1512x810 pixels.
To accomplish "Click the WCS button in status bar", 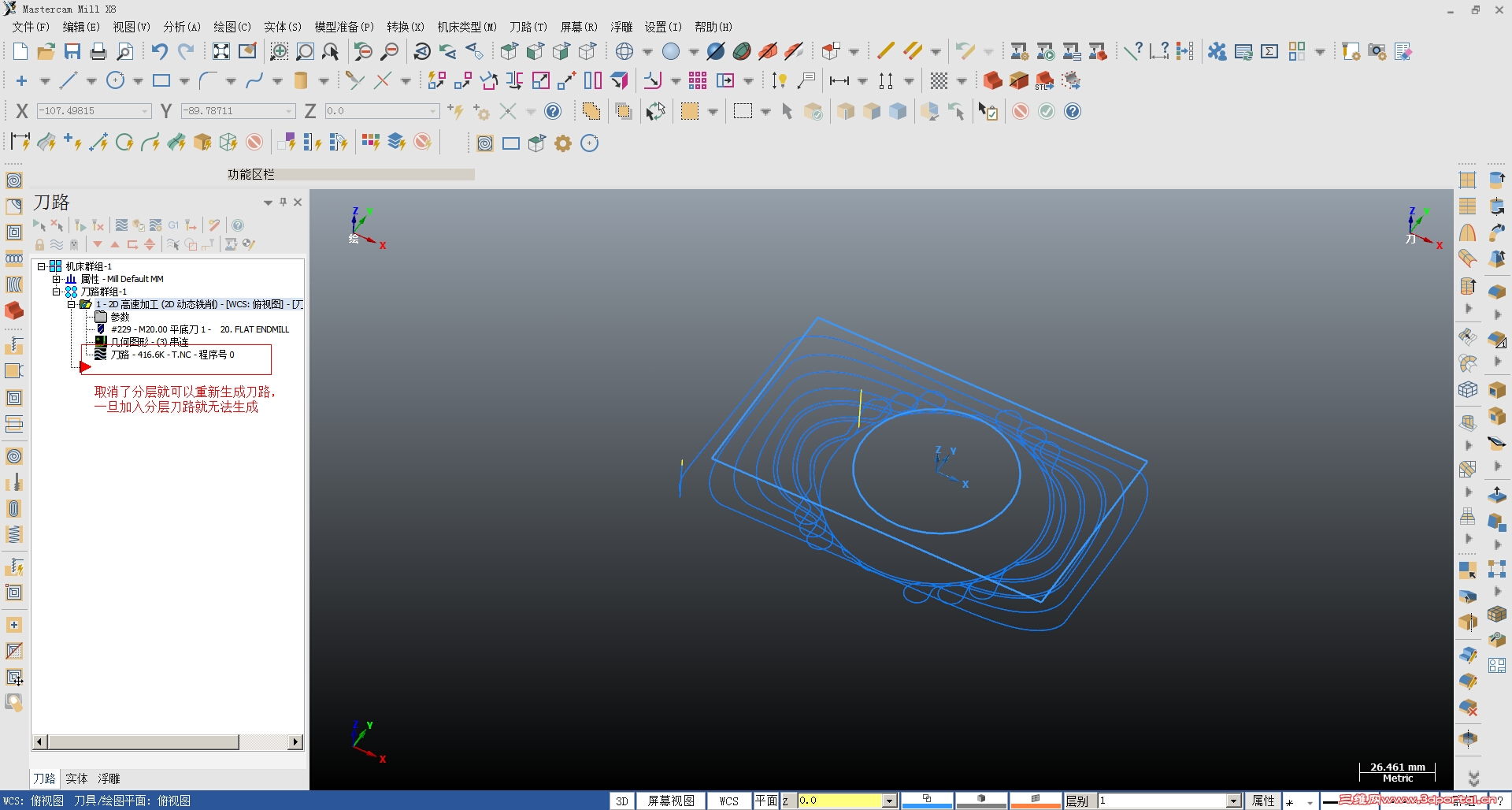I will pos(729,801).
